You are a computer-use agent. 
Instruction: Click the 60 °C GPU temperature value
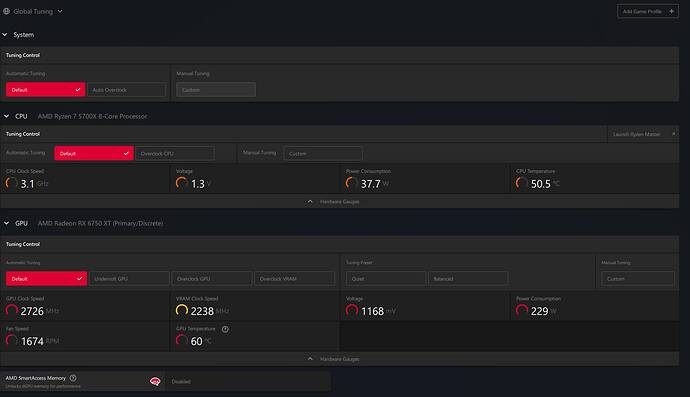[x=201, y=341]
